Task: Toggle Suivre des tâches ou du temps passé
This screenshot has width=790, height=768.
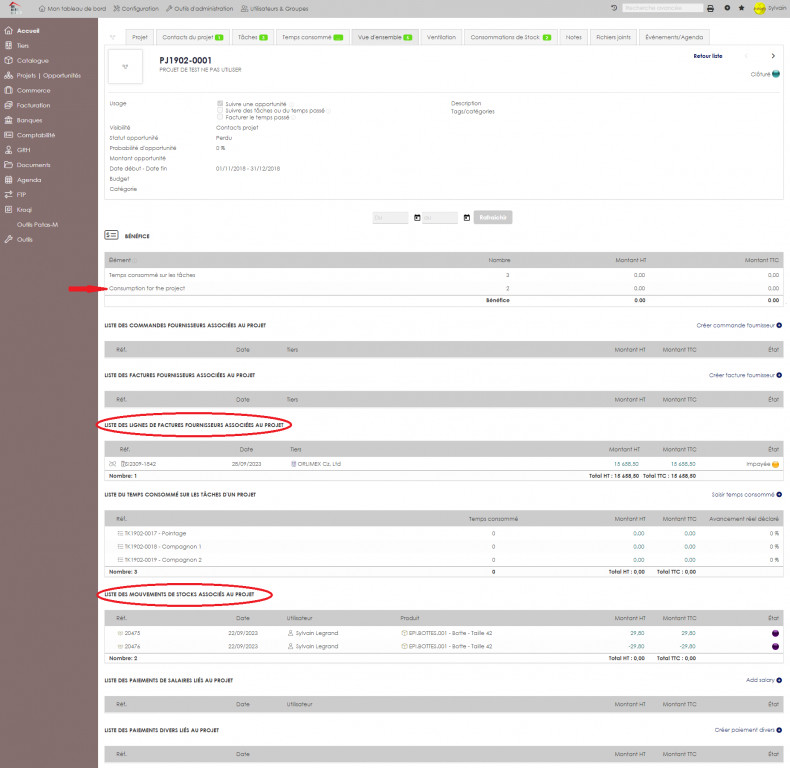Action: pos(220,110)
